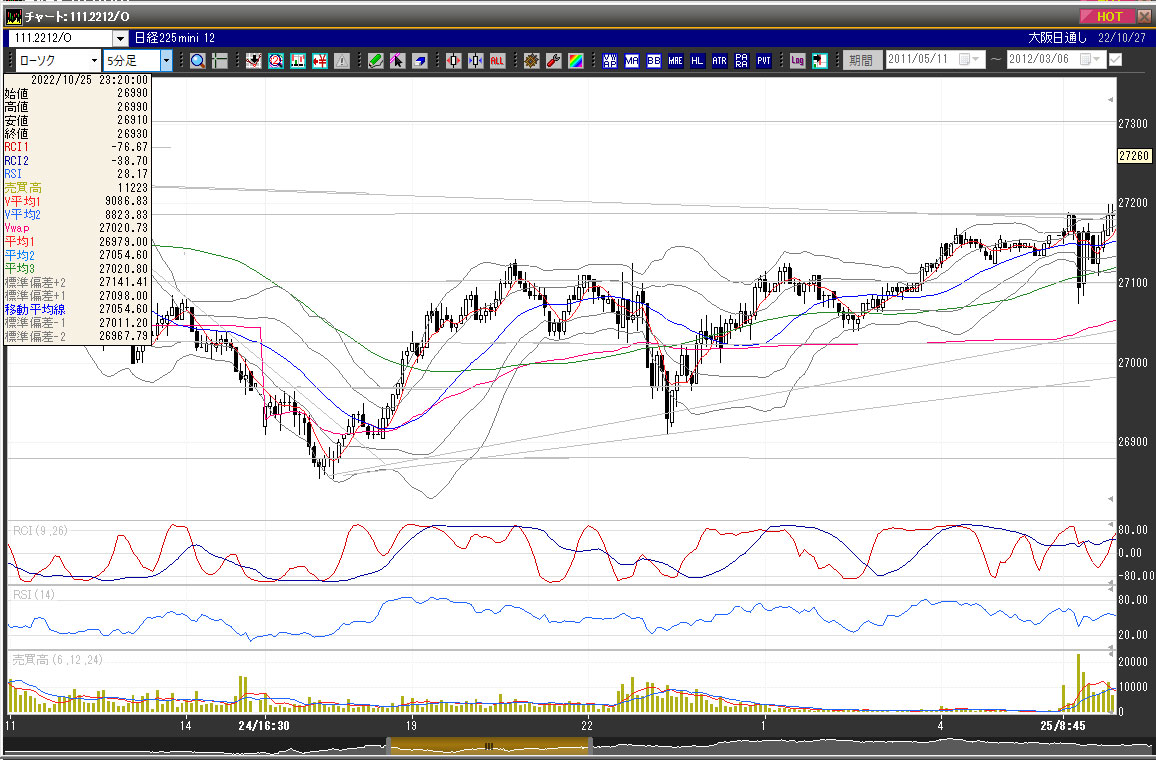Image resolution: width=1156 pixels, height=760 pixels.
Task: Click the 2022/10/25 23:20:00 timestamp header
Action: (x=89, y=80)
